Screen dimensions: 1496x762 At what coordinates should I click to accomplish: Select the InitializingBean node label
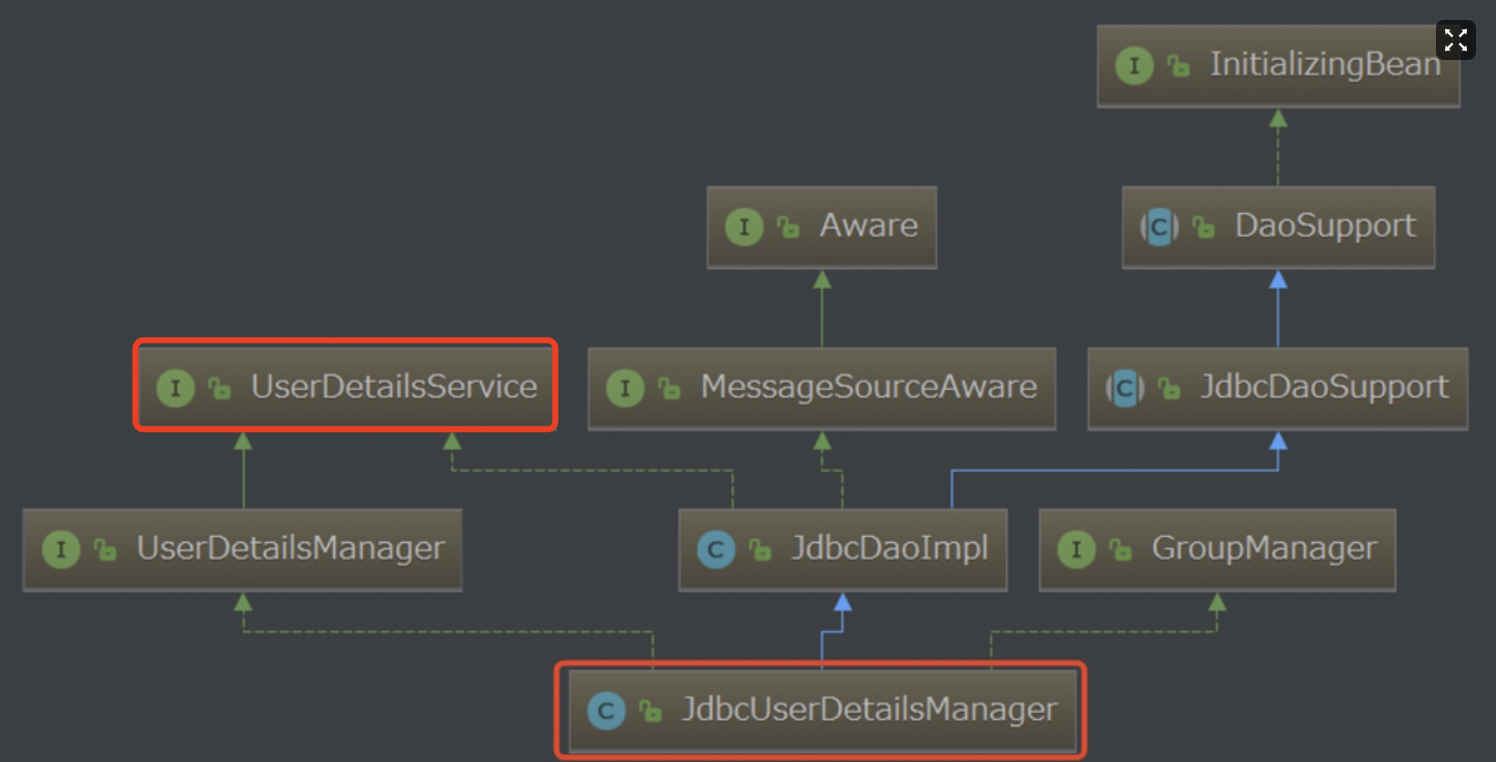tap(1325, 65)
